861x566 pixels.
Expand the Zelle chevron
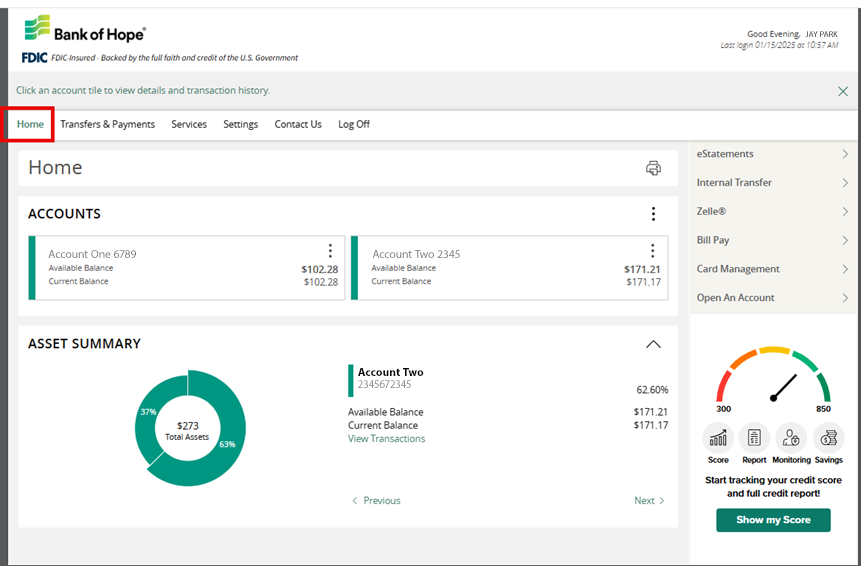coord(845,211)
